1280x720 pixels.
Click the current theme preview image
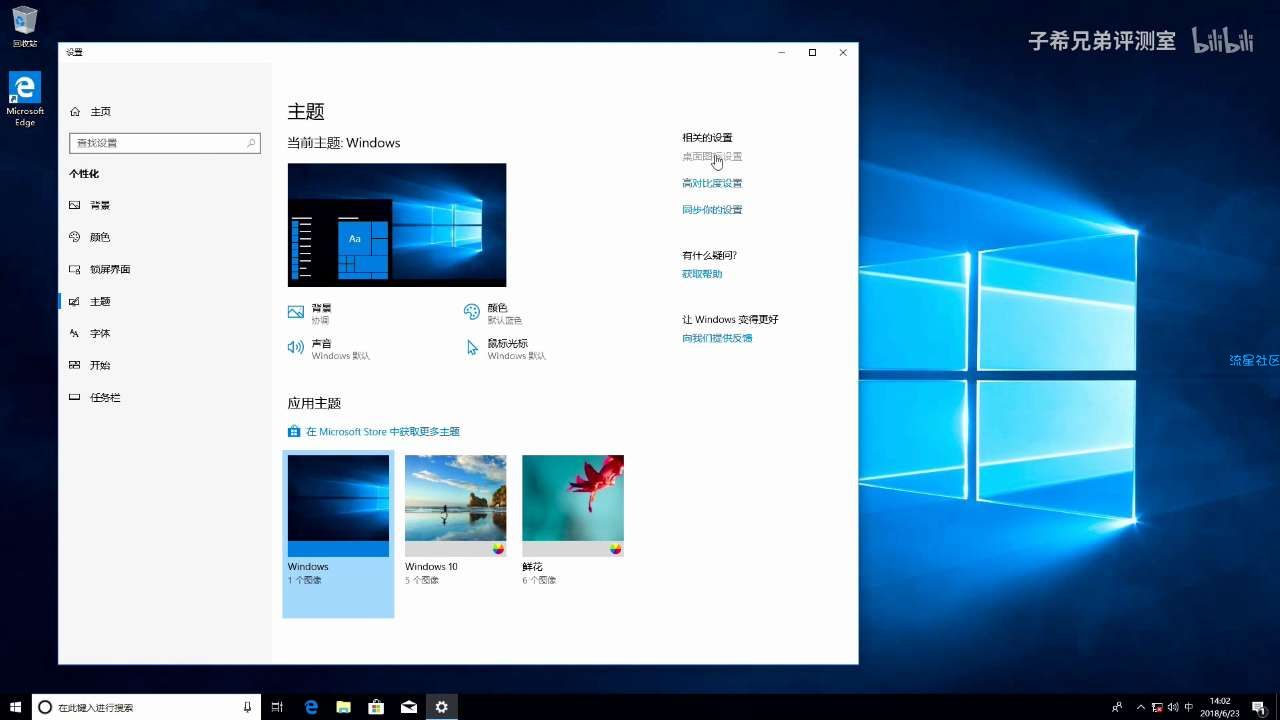(397, 225)
